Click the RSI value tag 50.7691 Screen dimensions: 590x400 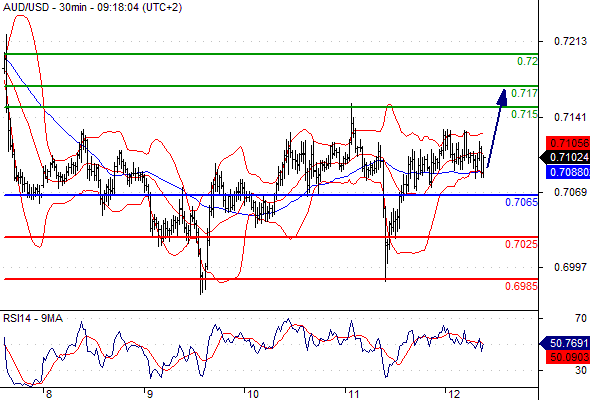tap(566, 343)
